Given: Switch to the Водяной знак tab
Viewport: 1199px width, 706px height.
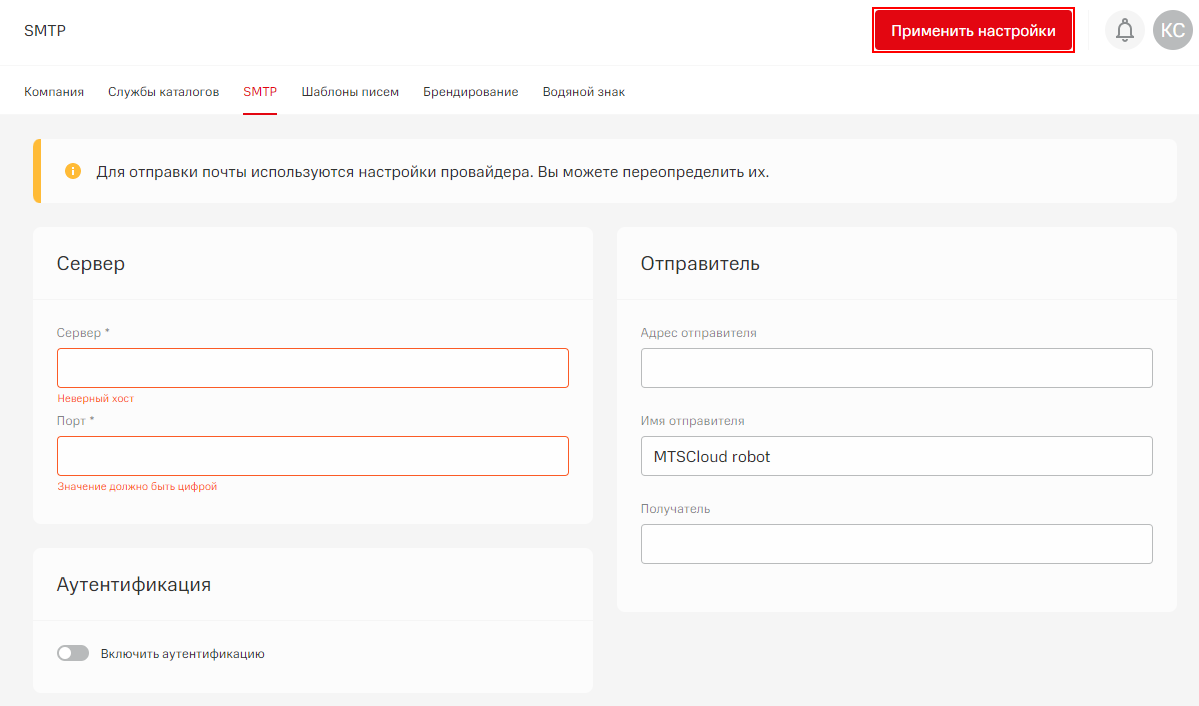Looking at the screenshot, I should [x=583, y=92].
